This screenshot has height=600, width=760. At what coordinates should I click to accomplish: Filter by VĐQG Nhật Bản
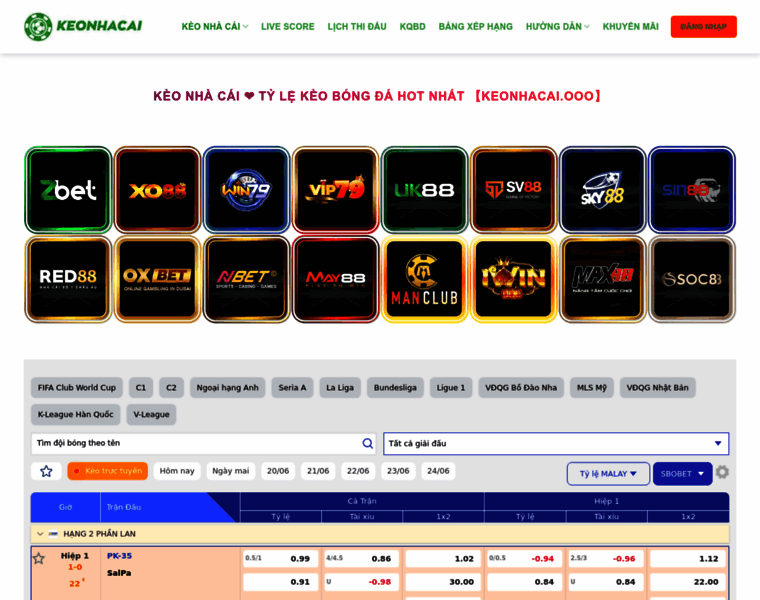click(657, 388)
